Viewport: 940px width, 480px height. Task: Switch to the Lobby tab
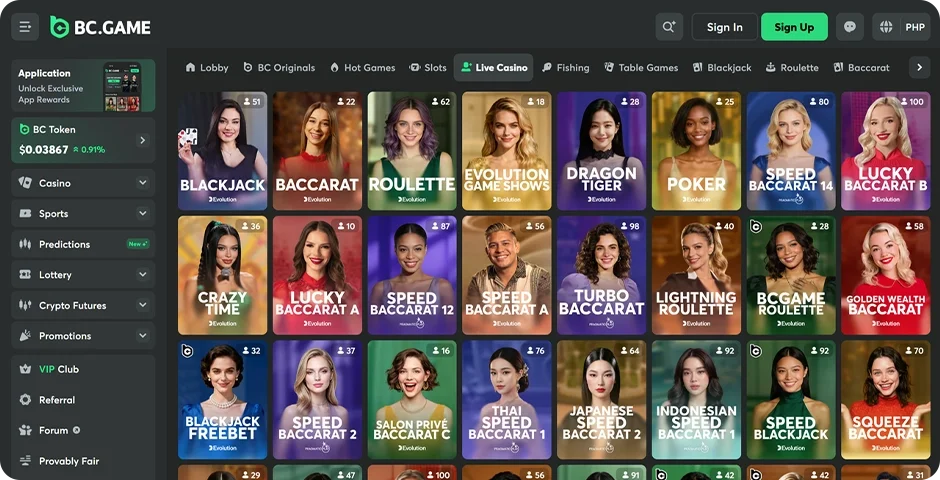pos(207,67)
